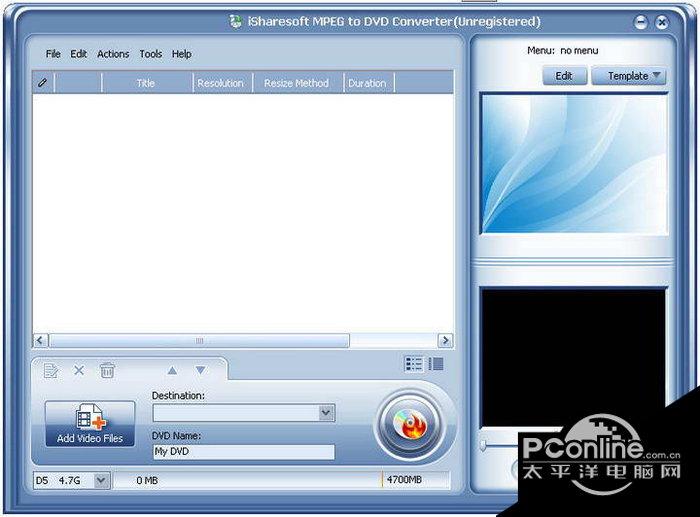Switch to detailed list view icon
This screenshot has width=700, height=517.
(413, 364)
